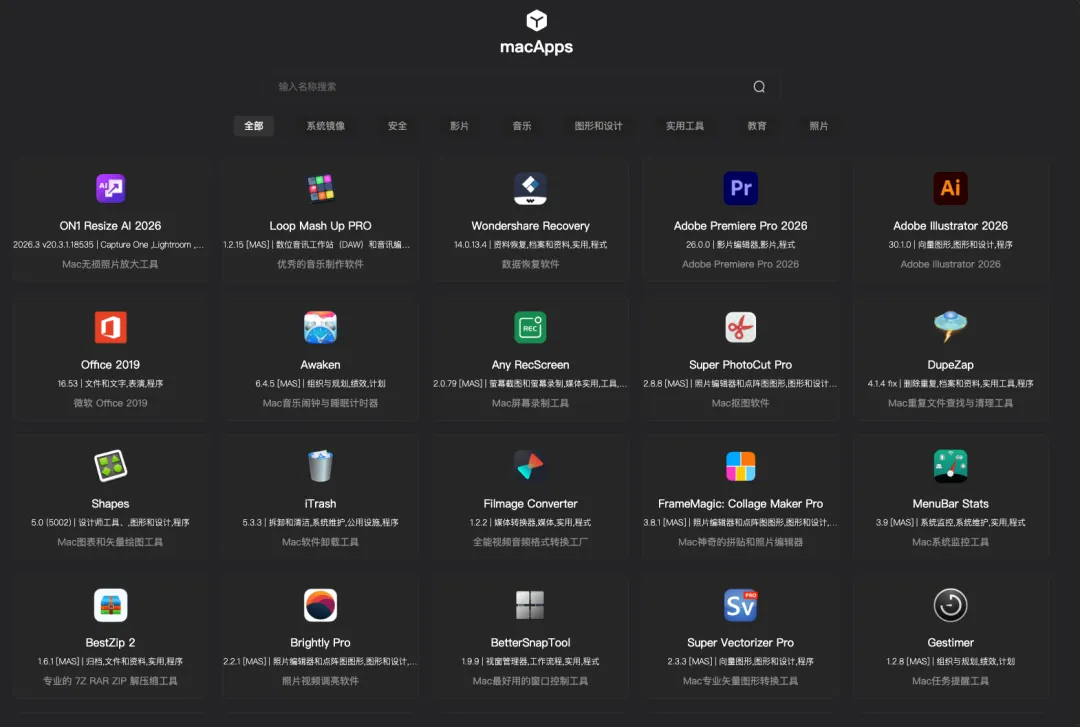Click the description Mac屏幕录制工具
The width and height of the screenshot is (1080, 727).
tap(530, 403)
